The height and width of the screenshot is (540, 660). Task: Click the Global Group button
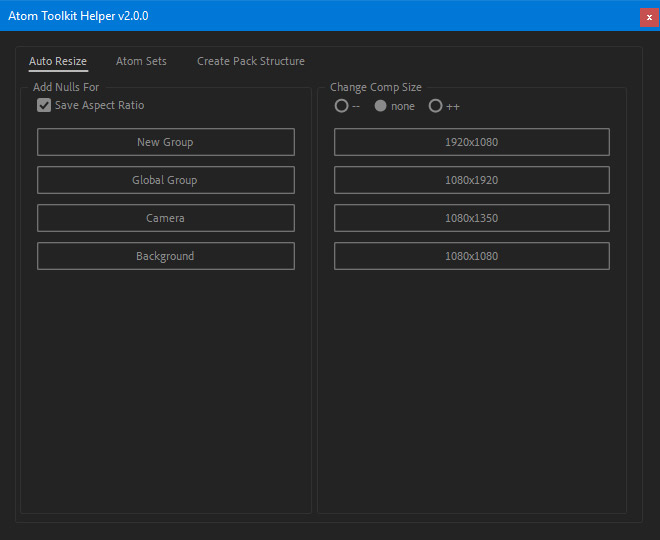(x=166, y=180)
